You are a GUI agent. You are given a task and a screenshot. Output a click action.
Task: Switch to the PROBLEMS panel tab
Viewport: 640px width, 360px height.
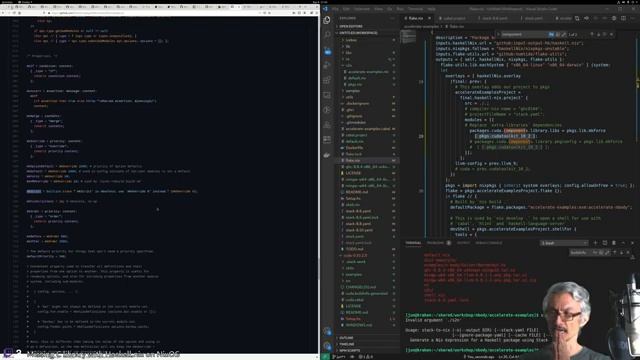point(438,243)
